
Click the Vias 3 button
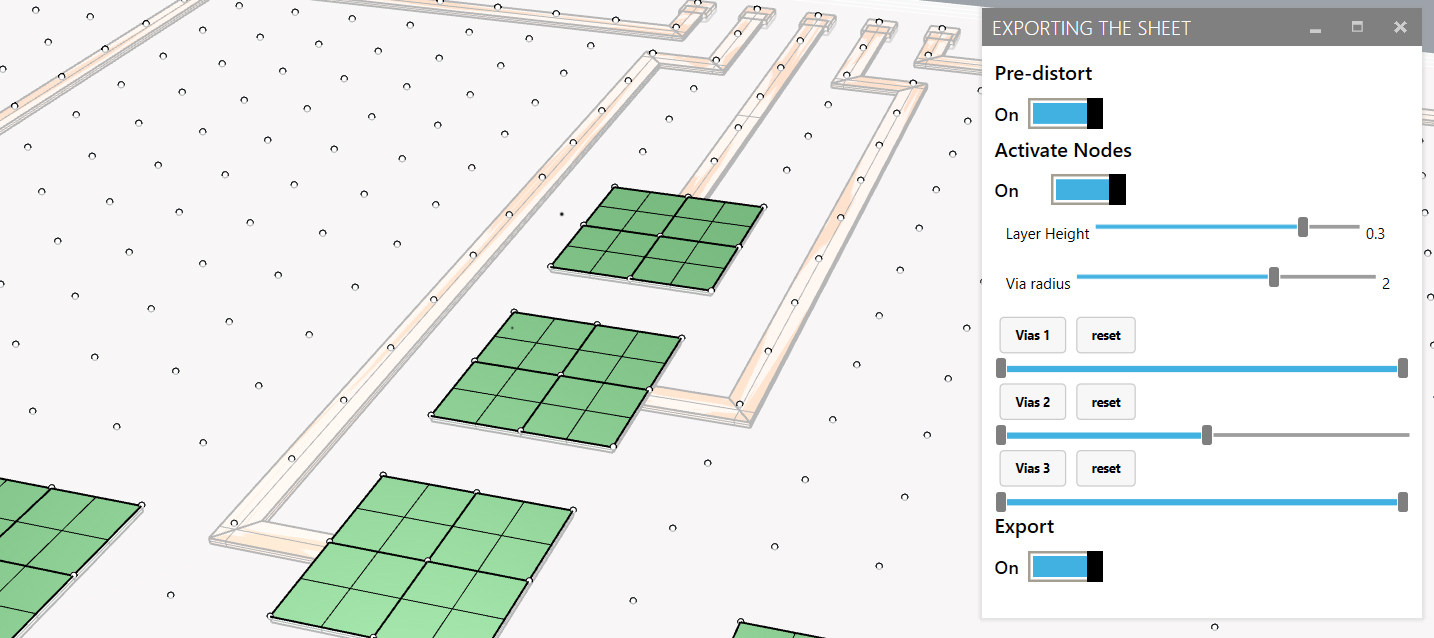(1033, 468)
